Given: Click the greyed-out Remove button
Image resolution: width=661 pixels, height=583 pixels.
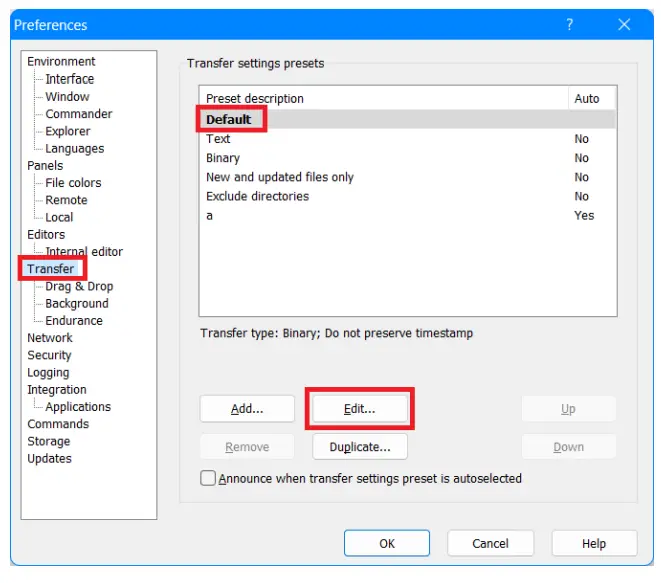Looking at the screenshot, I should [247, 447].
